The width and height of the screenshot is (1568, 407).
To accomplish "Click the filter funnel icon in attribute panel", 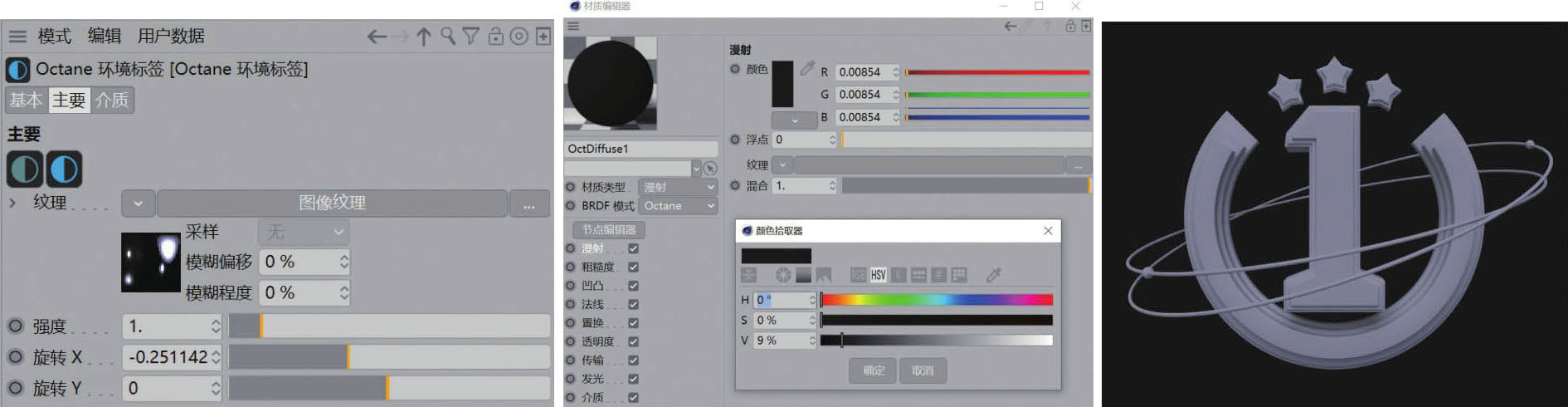I will (x=470, y=37).
